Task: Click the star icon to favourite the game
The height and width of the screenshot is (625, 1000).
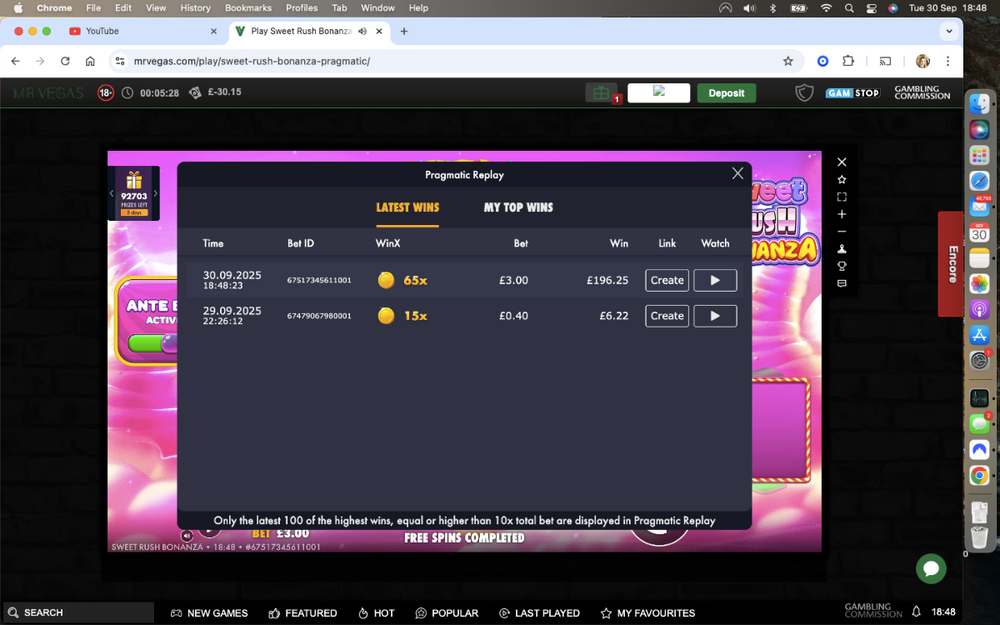Action: coord(842,179)
